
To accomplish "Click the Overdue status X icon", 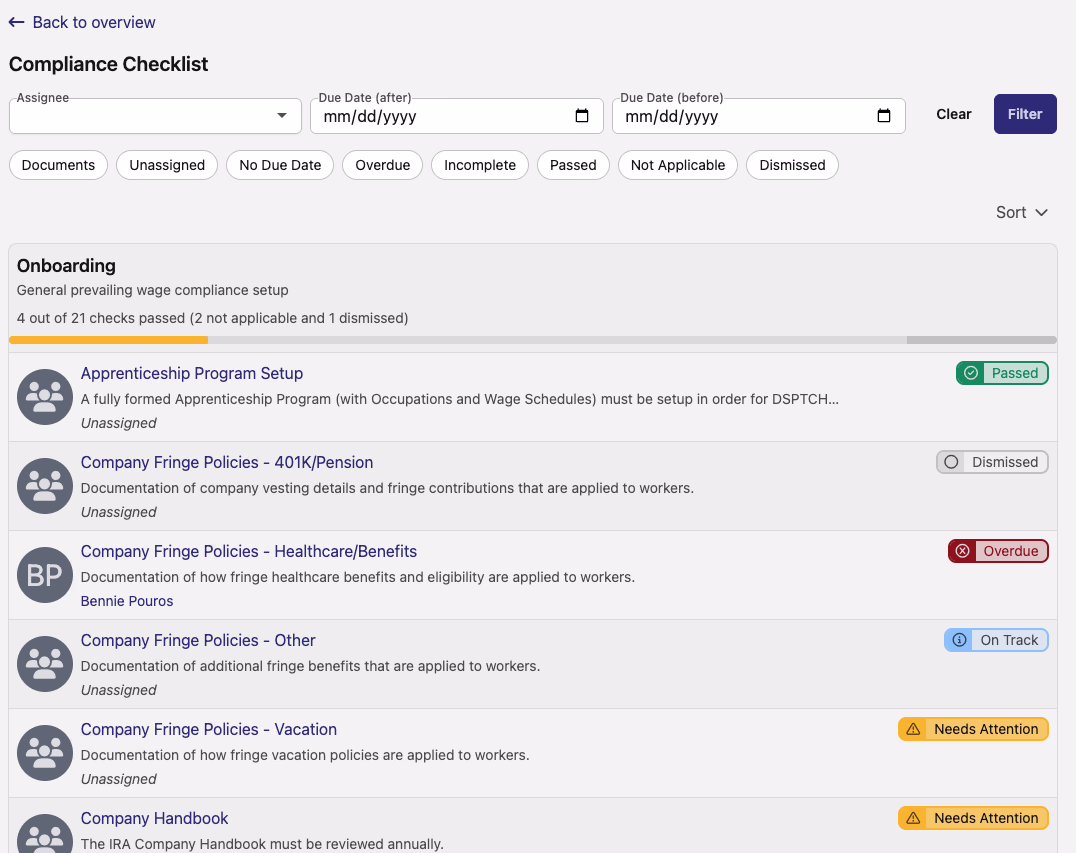I will tap(963, 551).
